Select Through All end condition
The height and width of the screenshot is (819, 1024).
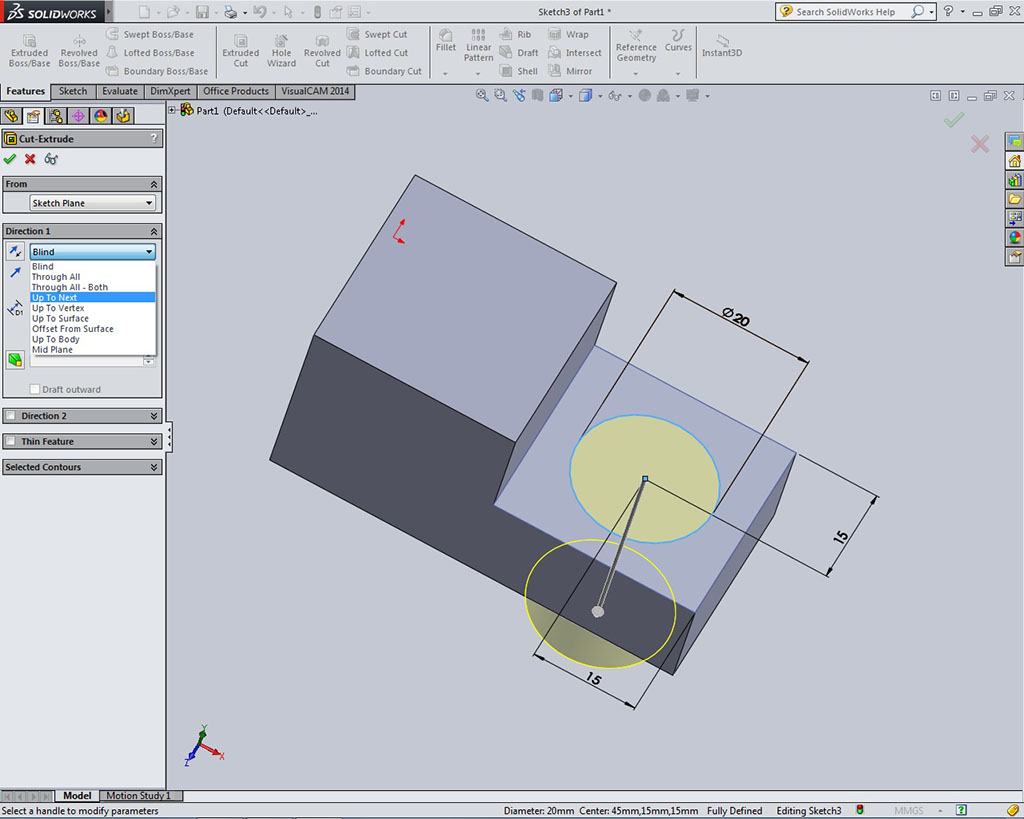pyautogui.click(x=56, y=277)
